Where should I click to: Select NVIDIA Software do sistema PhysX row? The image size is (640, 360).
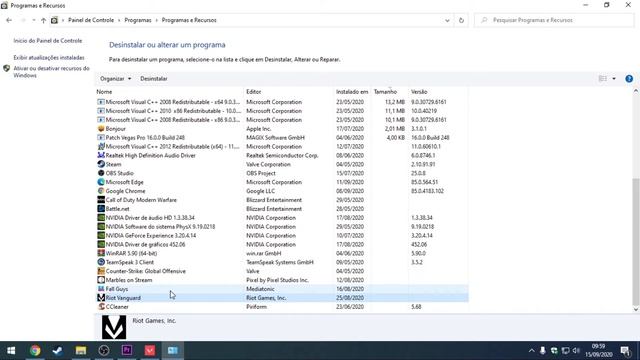click(282, 227)
